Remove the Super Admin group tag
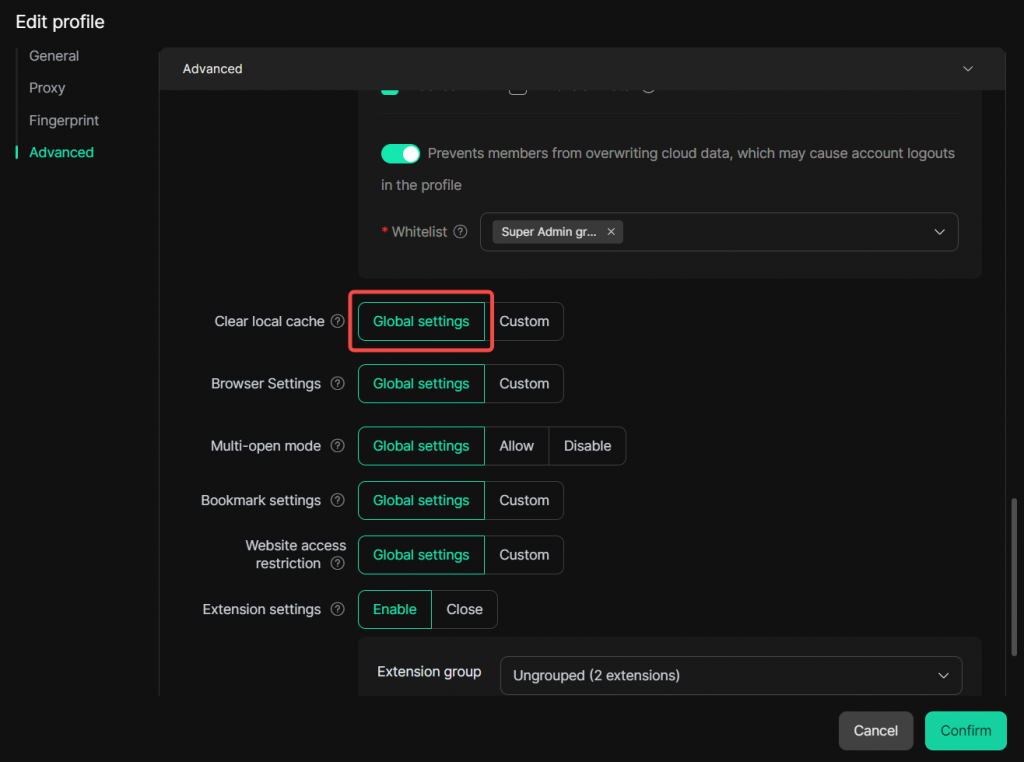 (x=611, y=232)
